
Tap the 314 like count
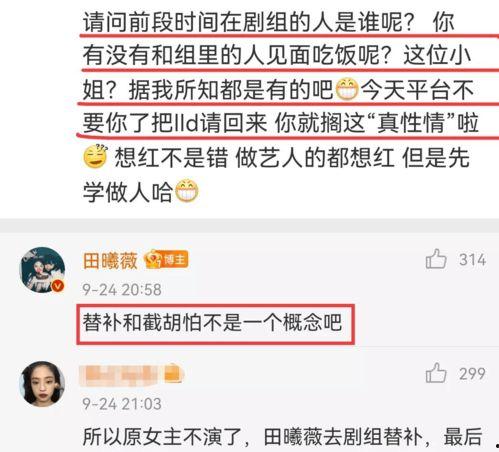click(x=472, y=260)
